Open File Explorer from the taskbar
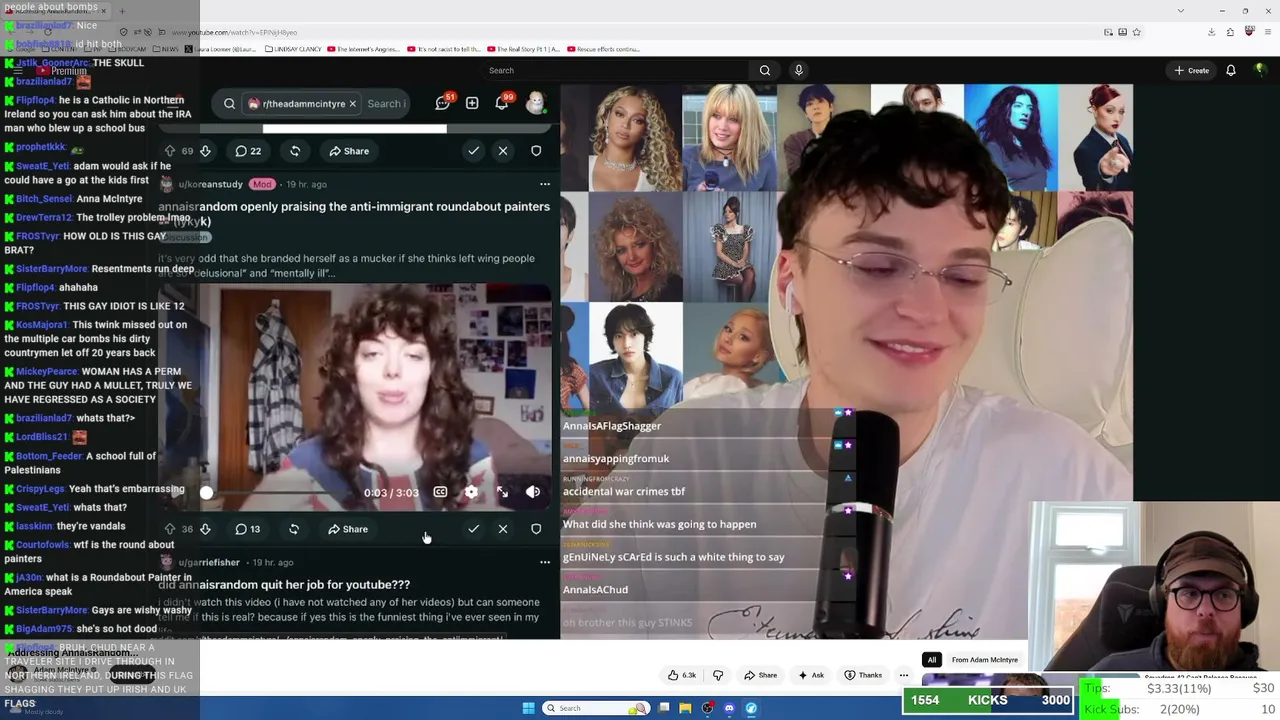The width and height of the screenshot is (1280, 720). [685, 708]
